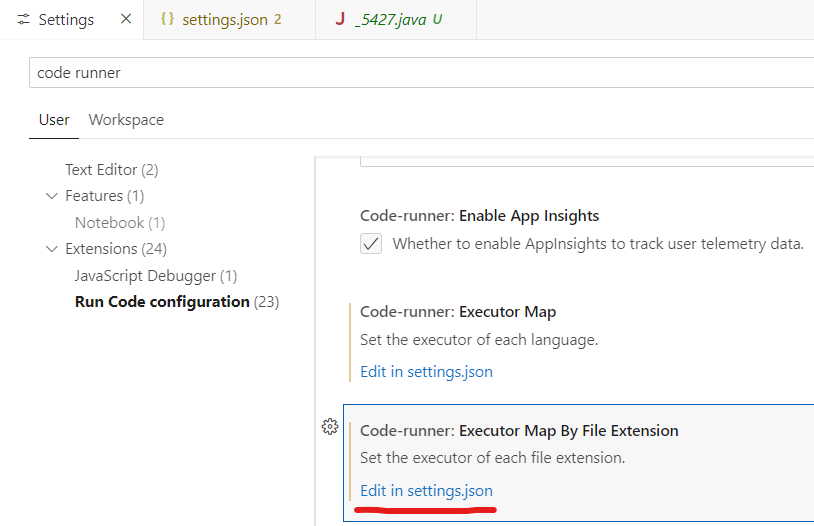Click the settings sliders icon on Settings tab
The height and width of the screenshot is (526, 814).
coord(23,20)
